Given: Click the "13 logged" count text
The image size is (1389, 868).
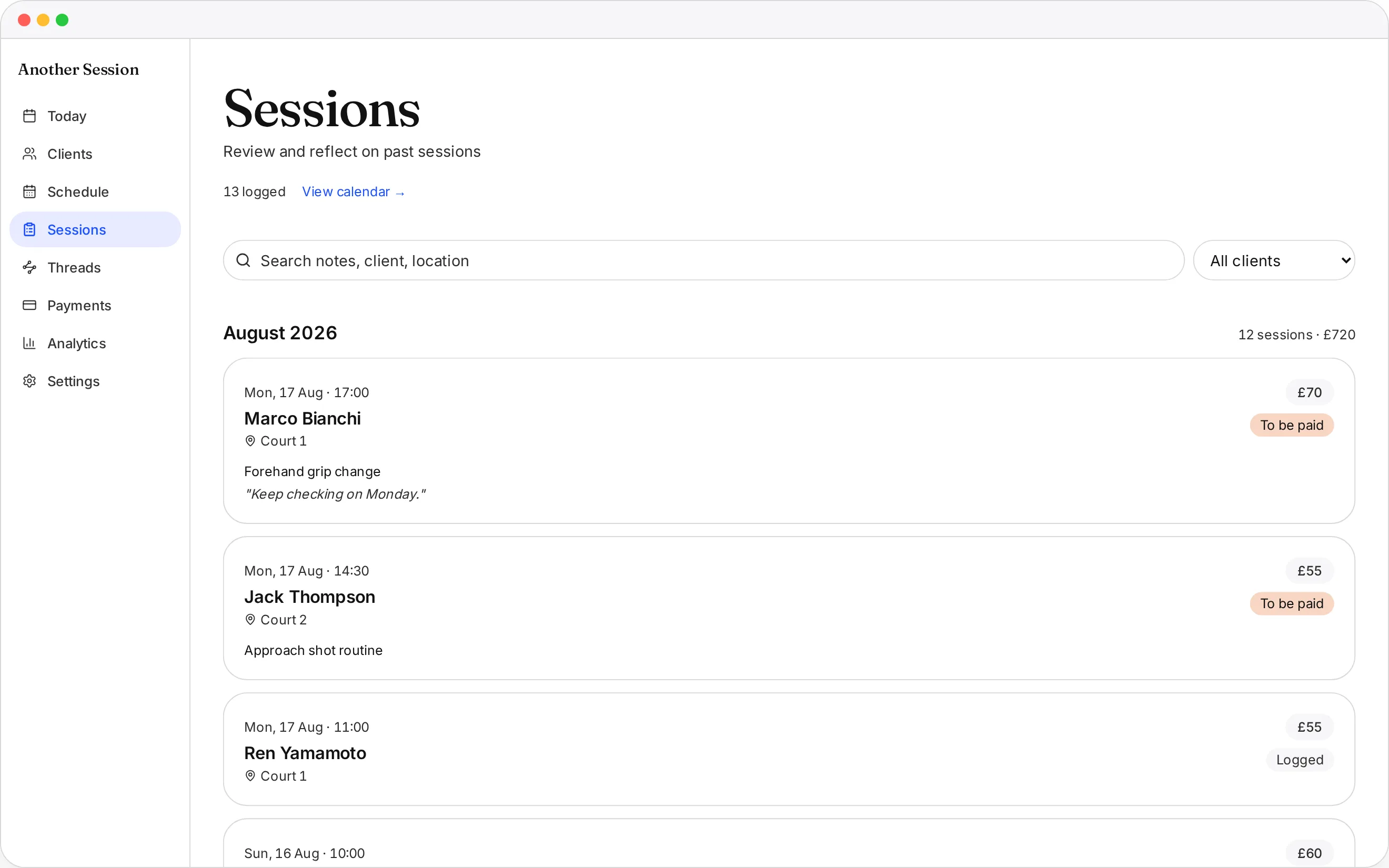Looking at the screenshot, I should pyautogui.click(x=254, y=191).
